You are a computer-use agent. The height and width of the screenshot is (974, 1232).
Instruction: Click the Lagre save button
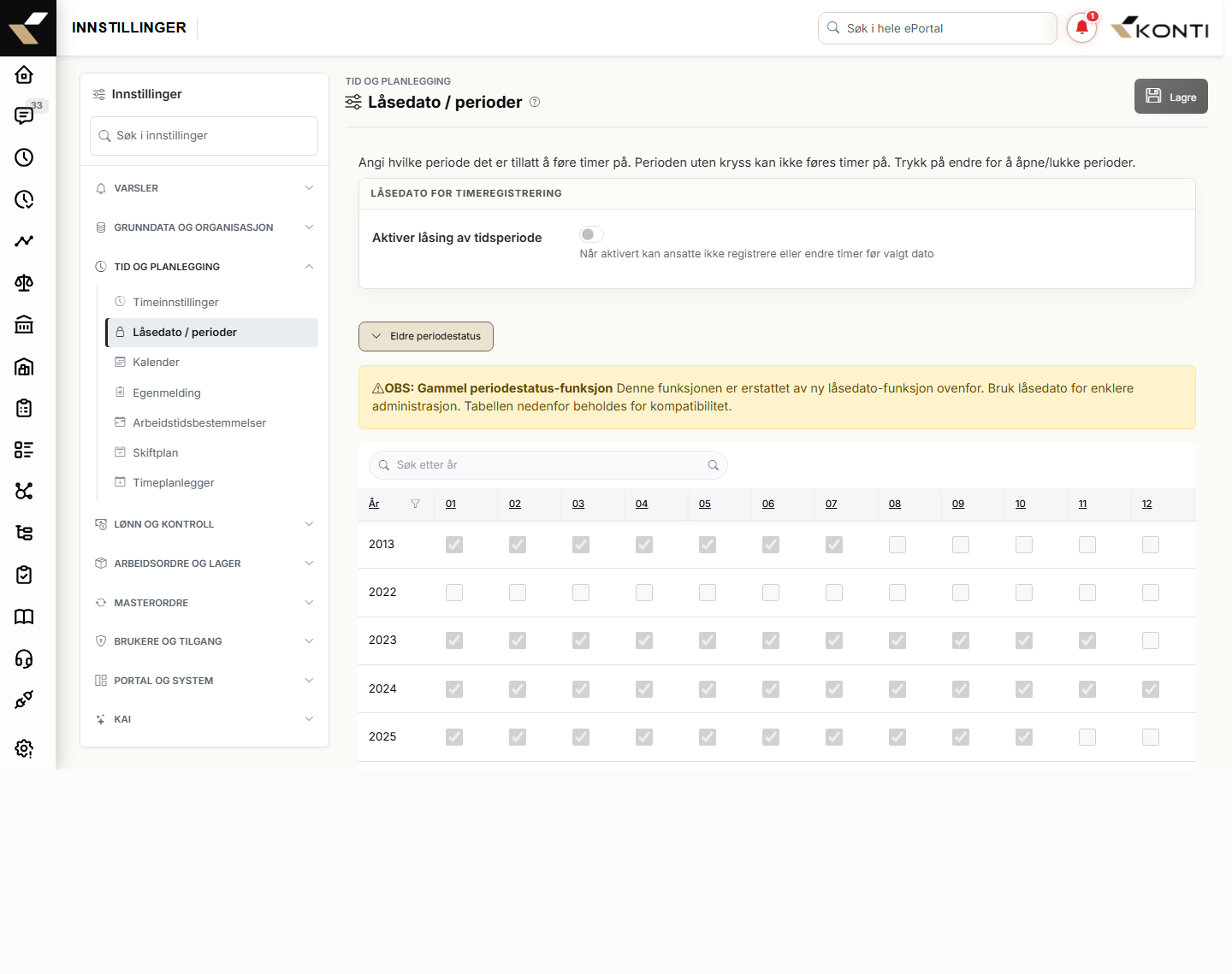click(x=1171, y=97)
